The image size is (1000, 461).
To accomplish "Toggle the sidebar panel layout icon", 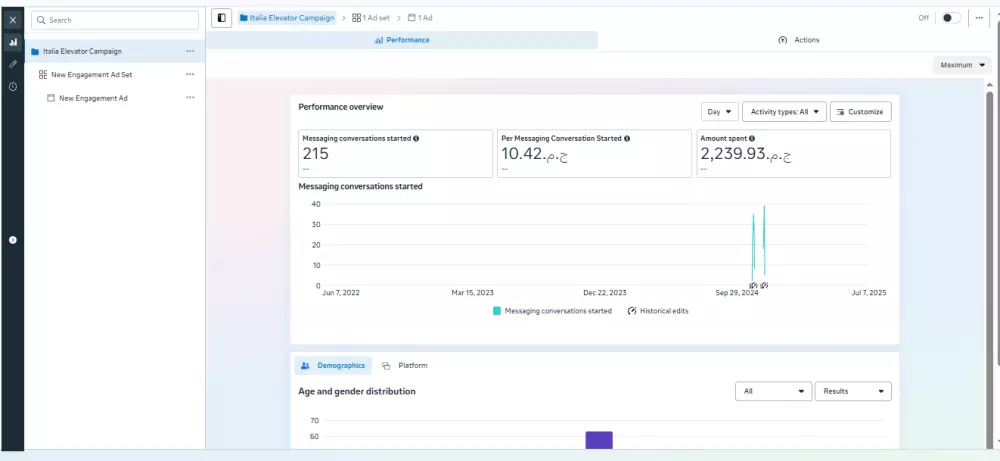I will point(221,18).
